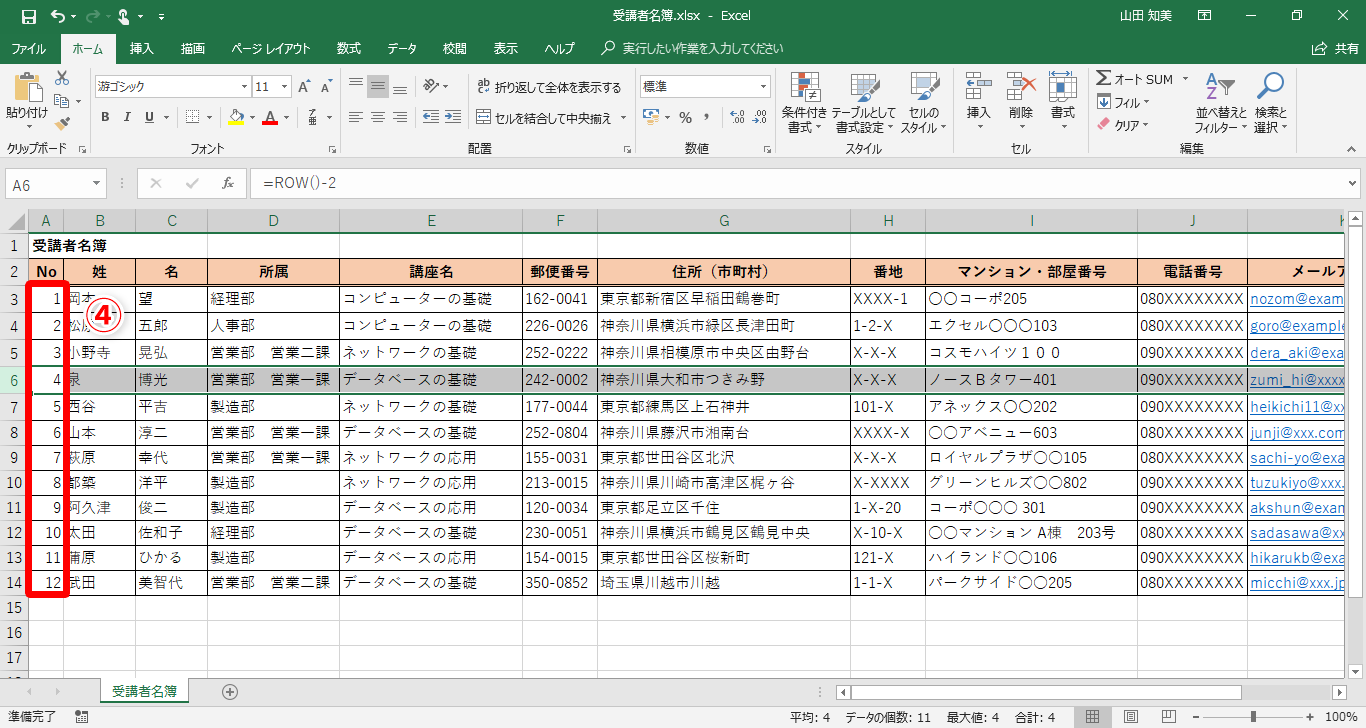
Task: Open the 書式 format cells menu
Action: (x=1062, y=103)
